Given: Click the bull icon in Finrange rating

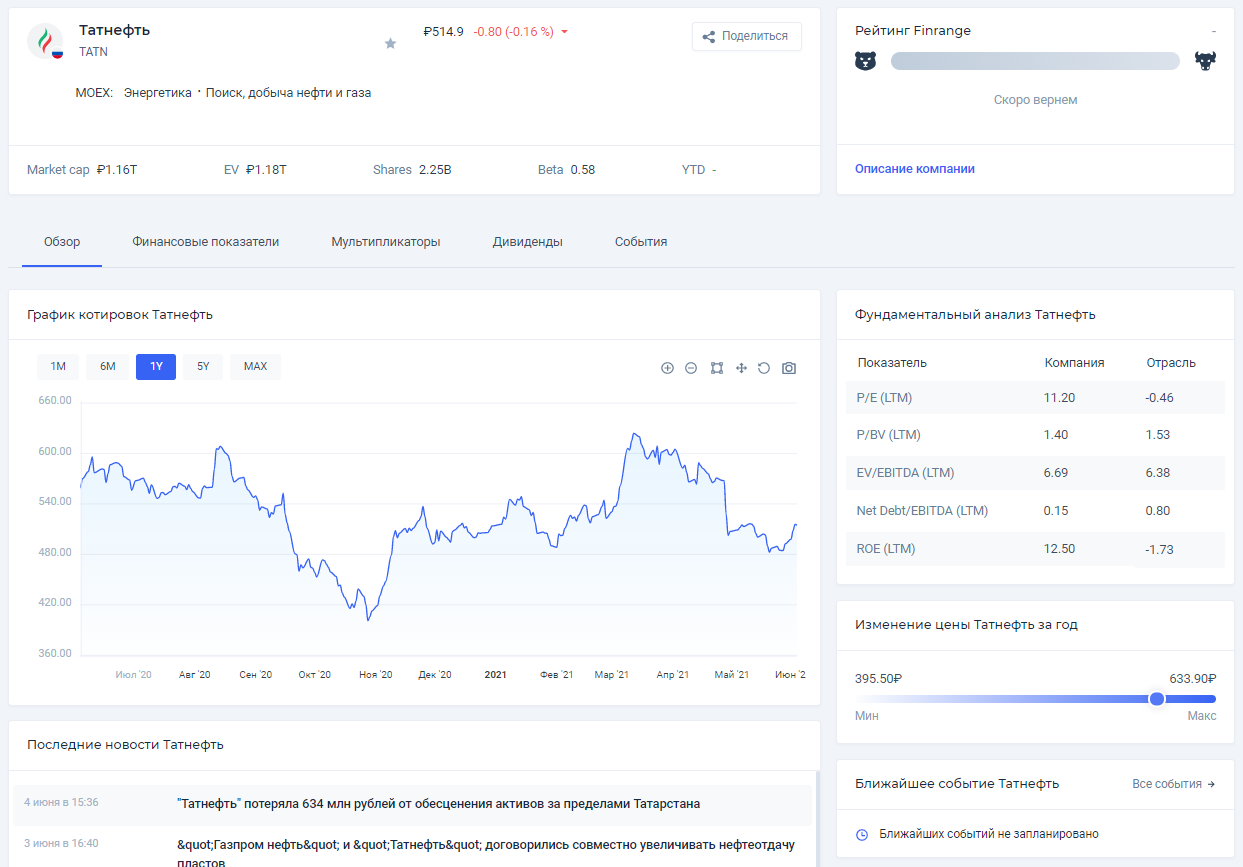Looking at the screenshot, I should point(1205,61).
